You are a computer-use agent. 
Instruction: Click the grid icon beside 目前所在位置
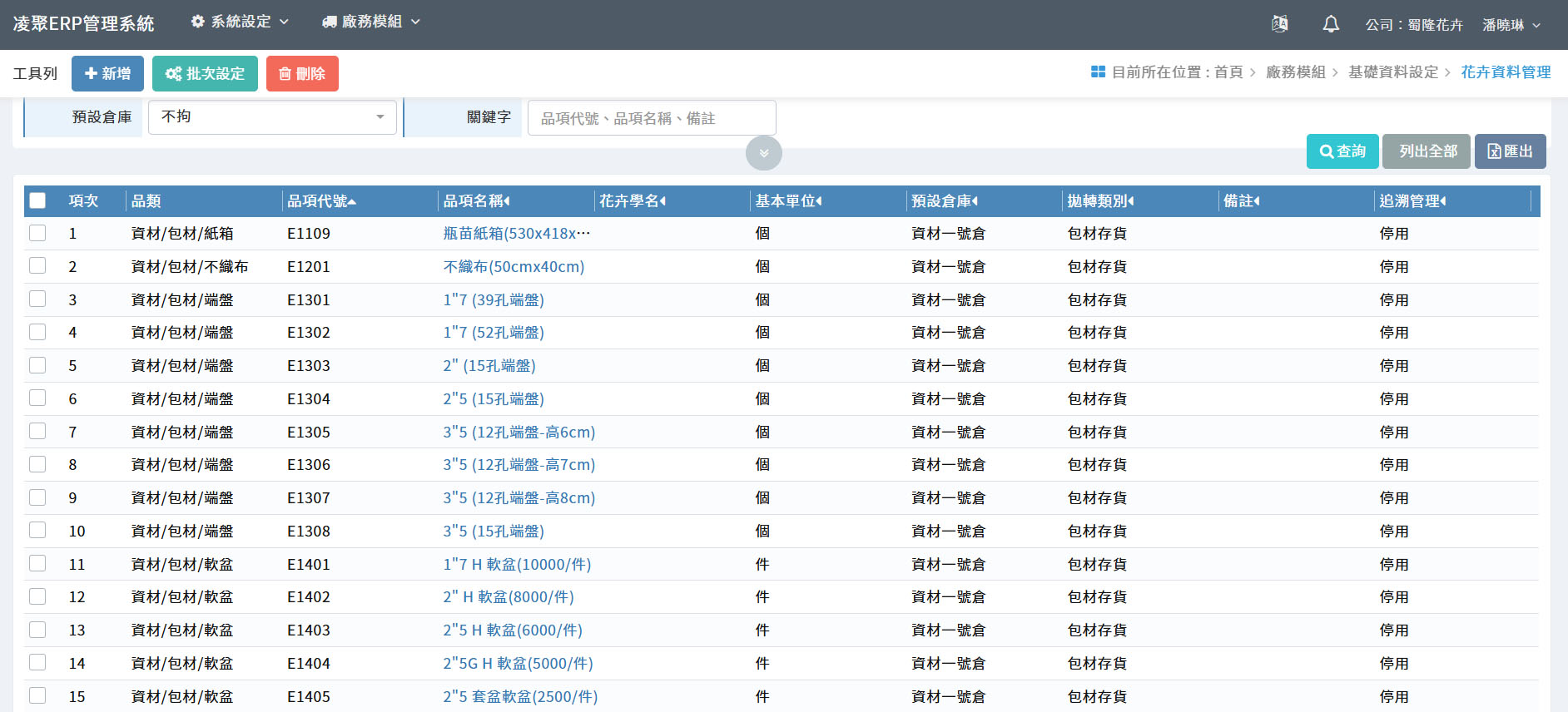1098,72
